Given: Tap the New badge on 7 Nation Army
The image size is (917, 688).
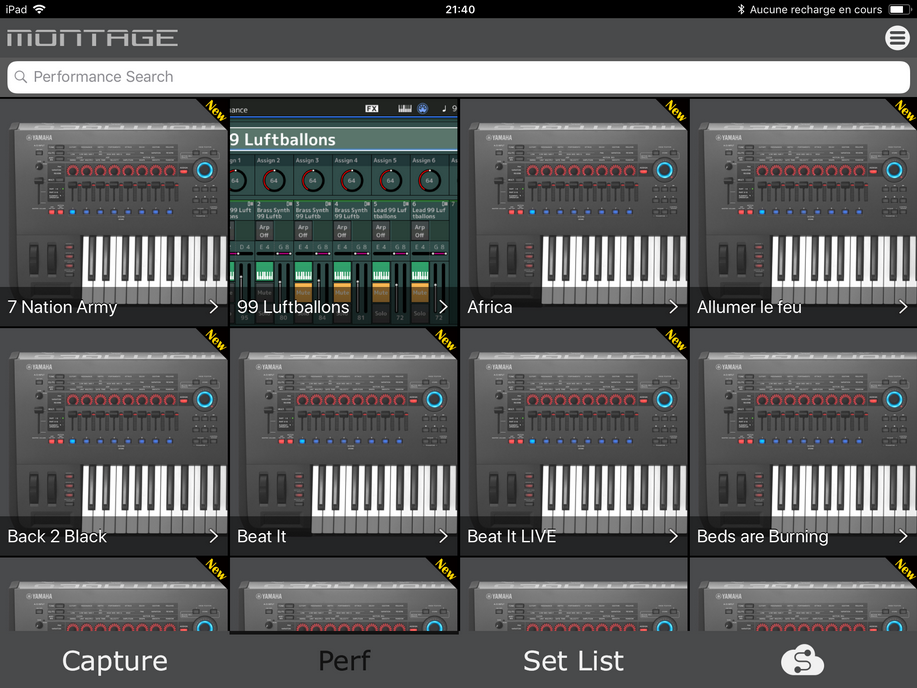Looking at the screenshot, I should pyautogui.click(x=215, y=110).
